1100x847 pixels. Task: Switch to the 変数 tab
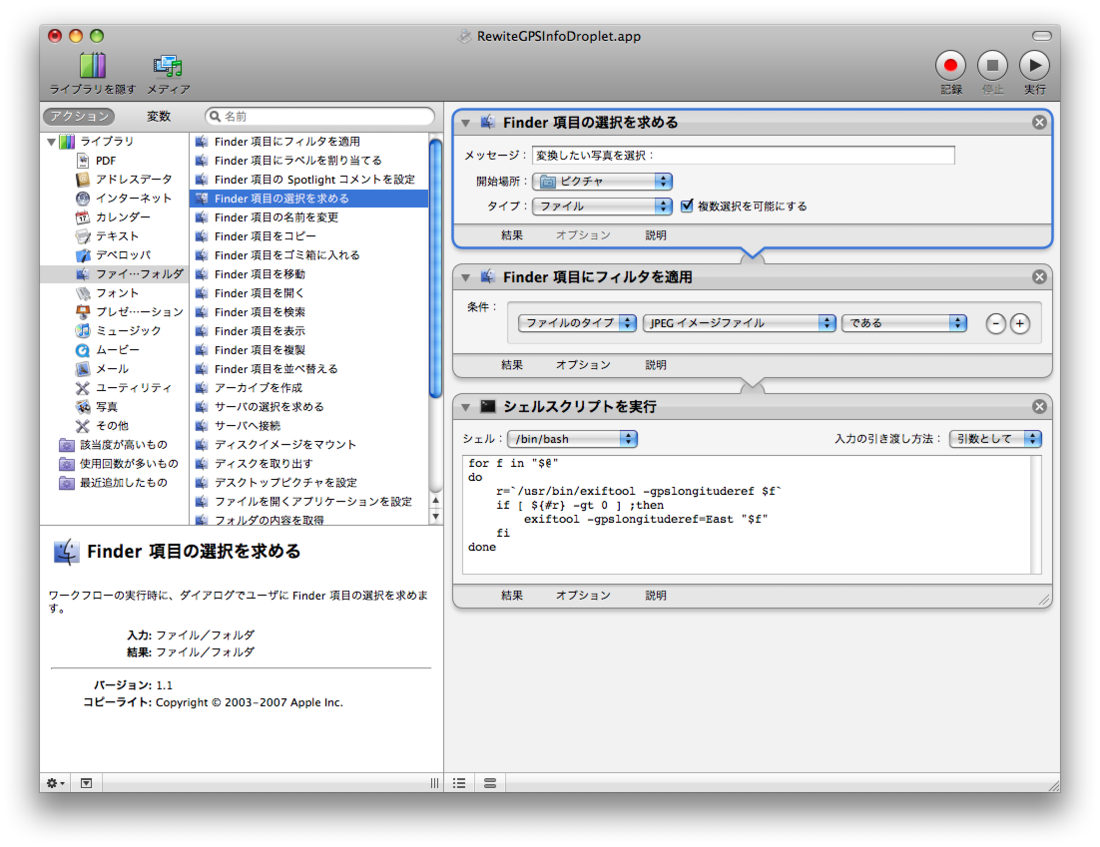(x=159, y=116)
